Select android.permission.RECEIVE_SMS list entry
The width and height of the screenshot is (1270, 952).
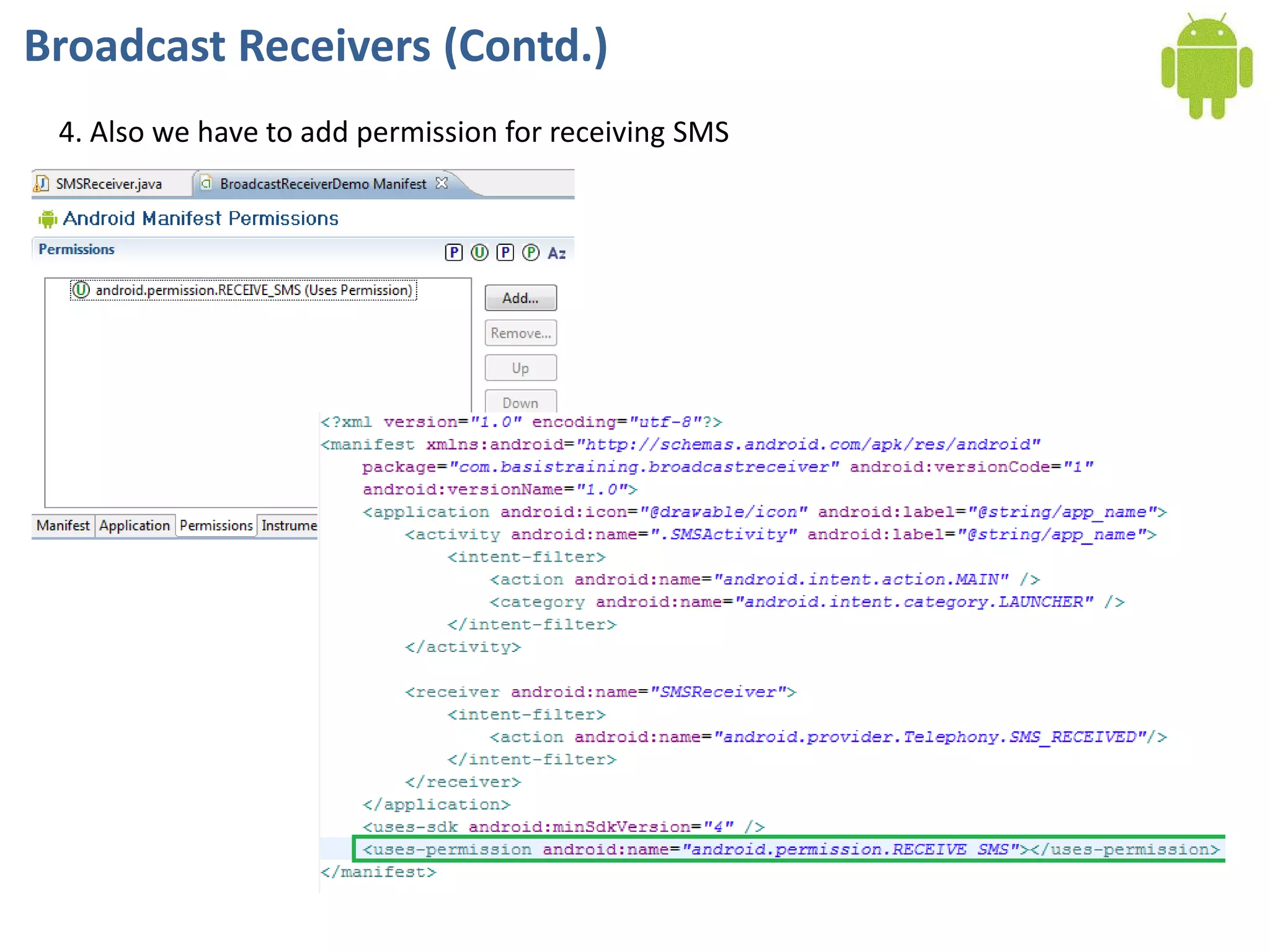pyautogui.click(x=243, y=290)
